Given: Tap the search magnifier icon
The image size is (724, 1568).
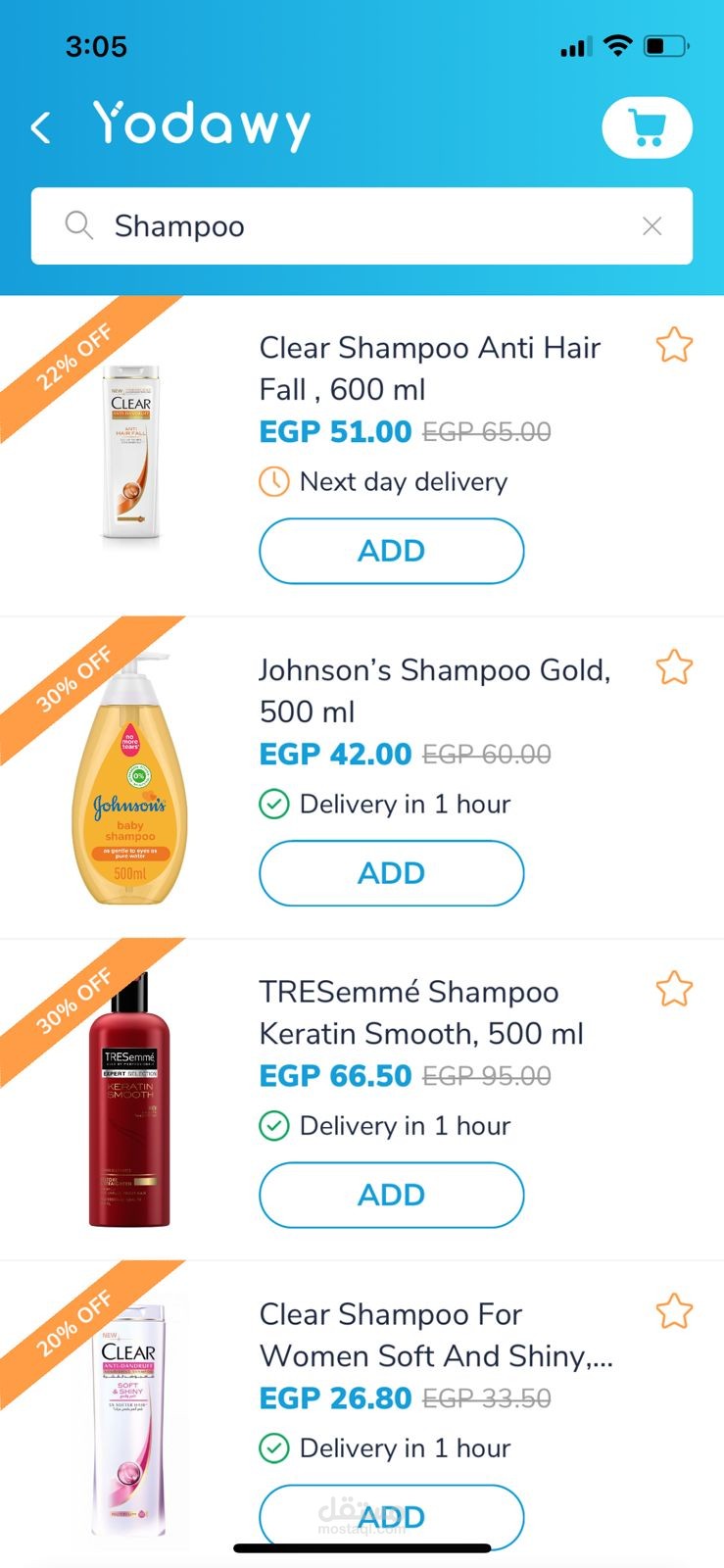Looking at the screenshot, I should [78, 225].
